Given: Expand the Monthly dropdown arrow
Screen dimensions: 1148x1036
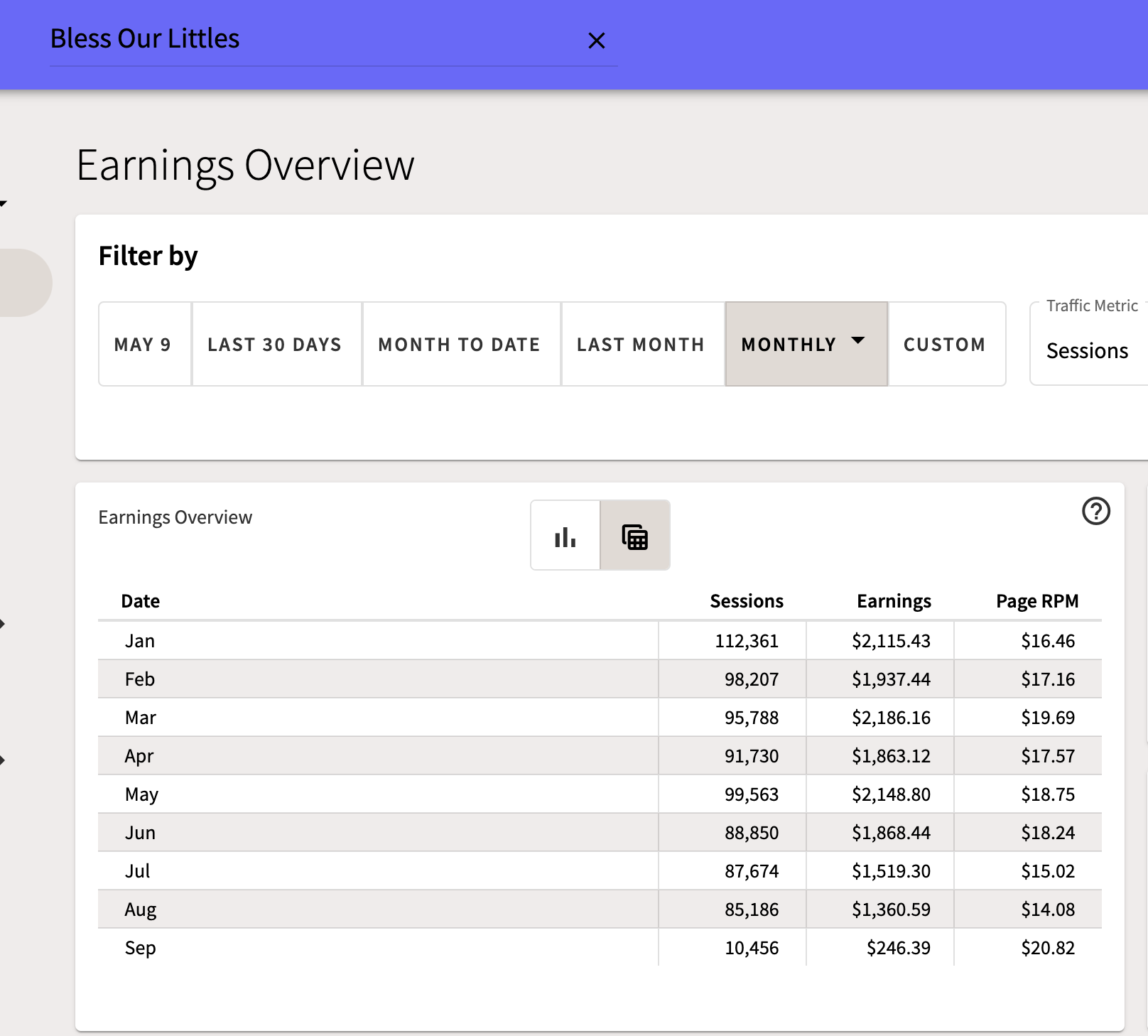Looking at the screenshot, I should (858, 340).
